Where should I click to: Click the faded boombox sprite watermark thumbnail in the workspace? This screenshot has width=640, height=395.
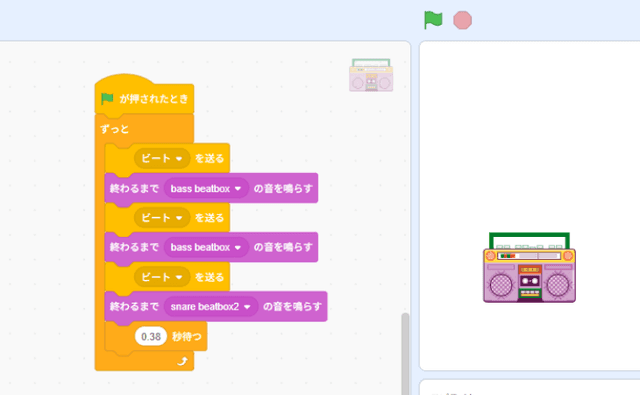pos(371,75)
